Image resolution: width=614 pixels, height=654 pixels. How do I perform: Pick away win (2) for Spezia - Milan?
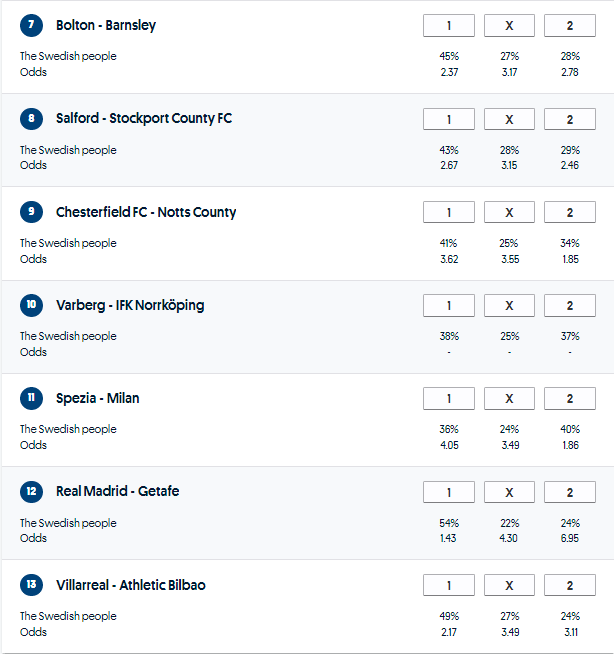click(x=569, y=399)
